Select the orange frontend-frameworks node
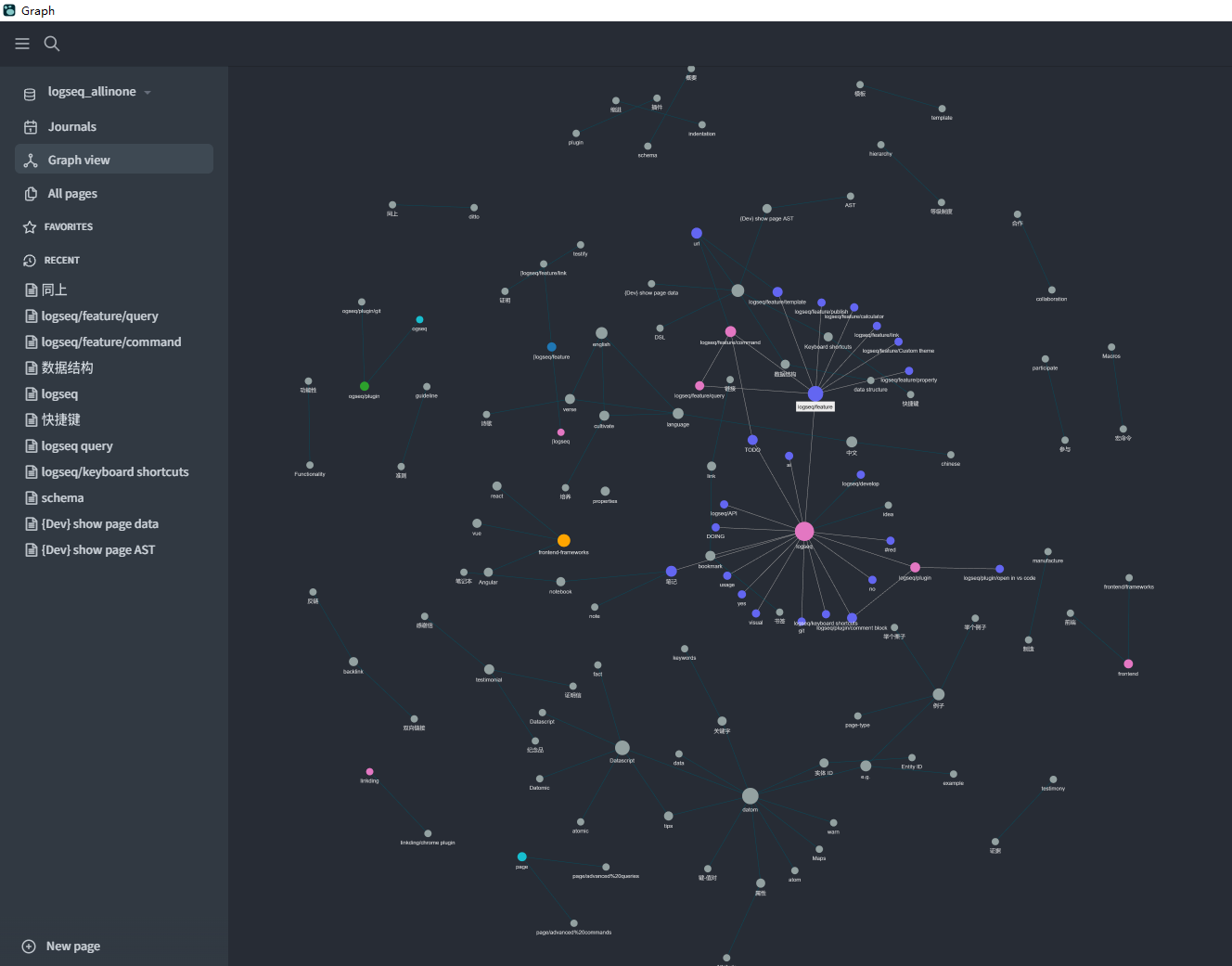The image size is (1232, 966). tap(563, 540)
